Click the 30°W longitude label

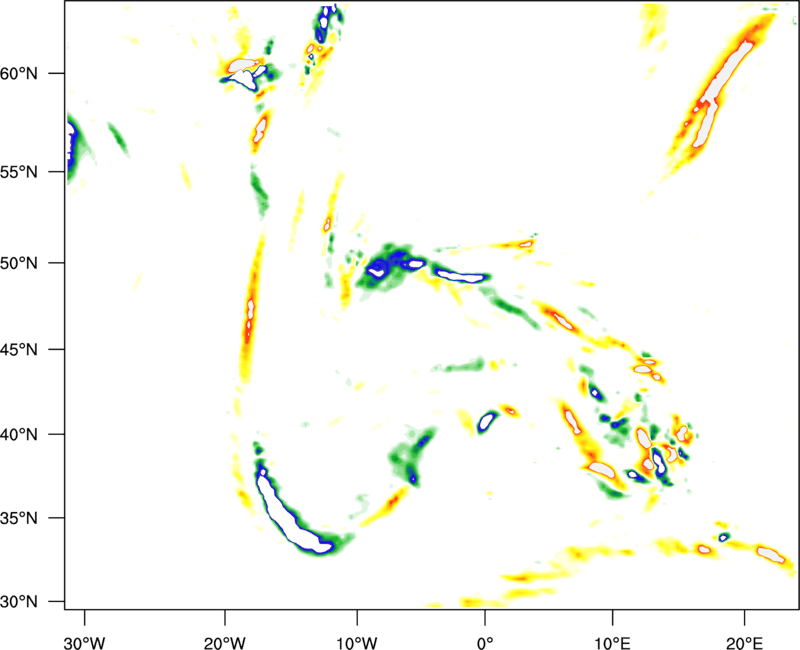click(85, 643)
